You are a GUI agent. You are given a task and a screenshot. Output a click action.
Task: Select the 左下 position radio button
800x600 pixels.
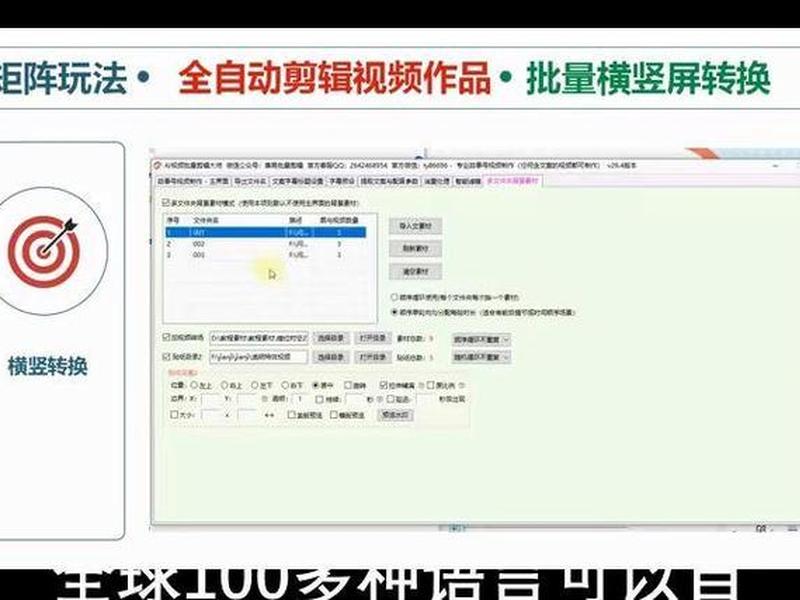point(255,385)
